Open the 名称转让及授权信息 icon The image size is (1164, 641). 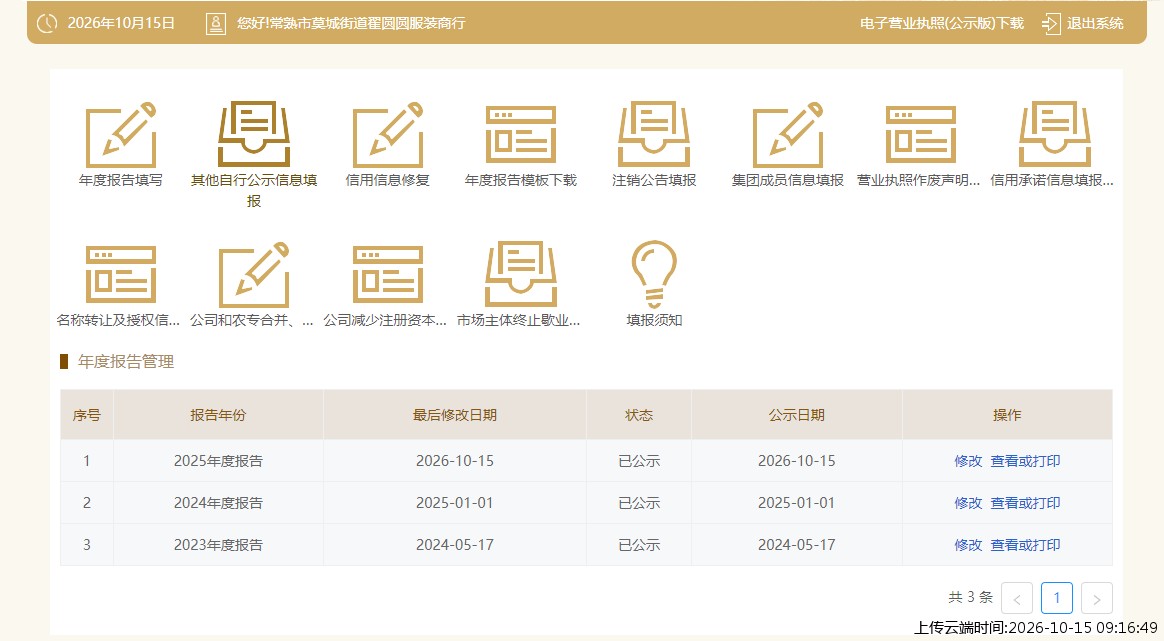[120, 275]
